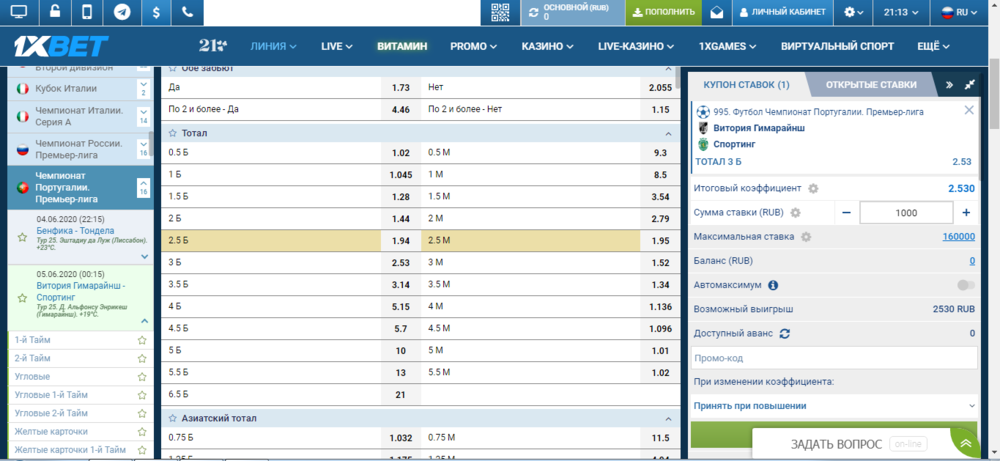Viewport: 1000px width, 461px height.
Task: Expand Бенфика - Тондела match details
Action: 144,257
